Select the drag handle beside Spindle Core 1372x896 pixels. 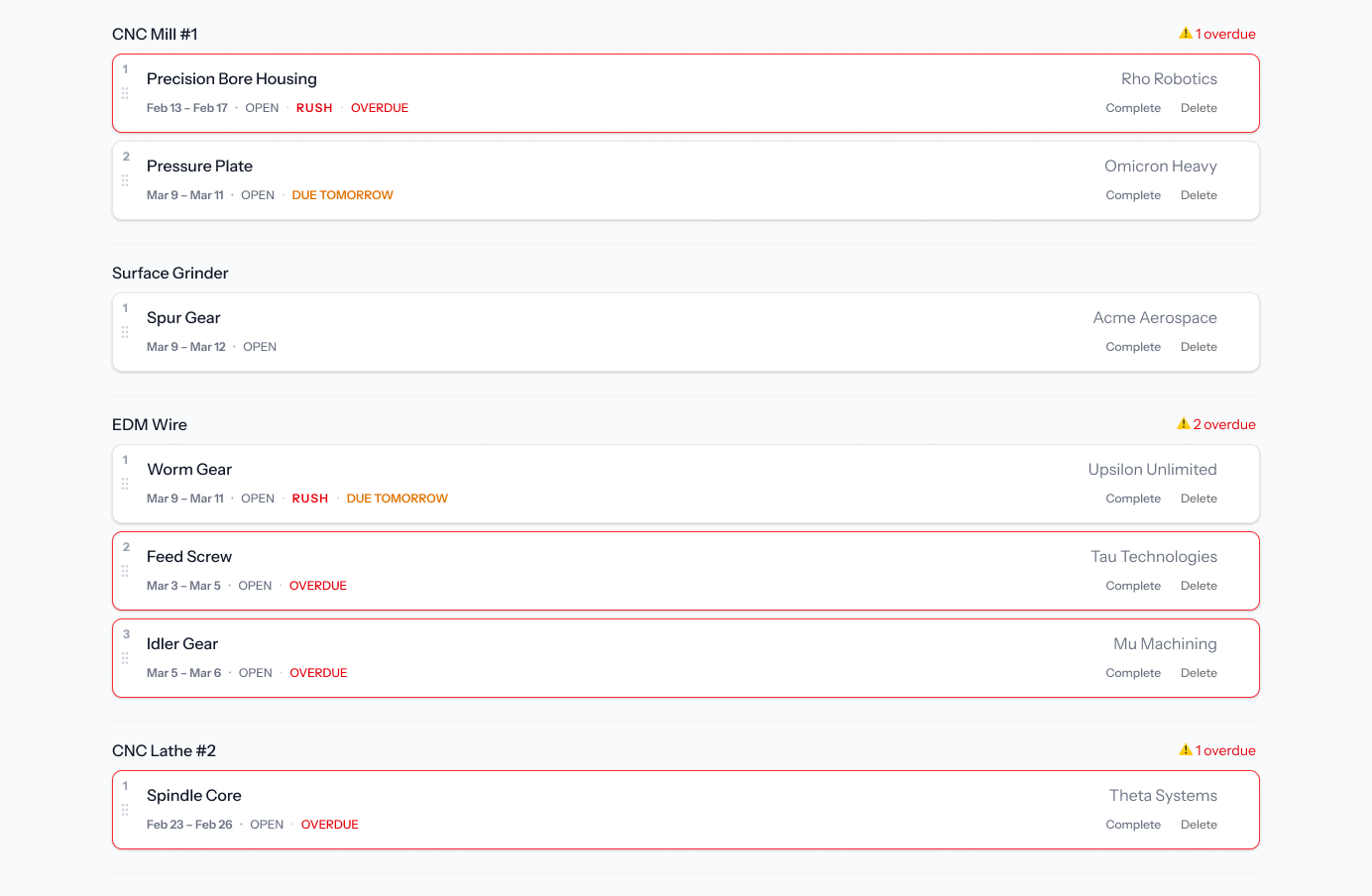click(x=125, y=810)
